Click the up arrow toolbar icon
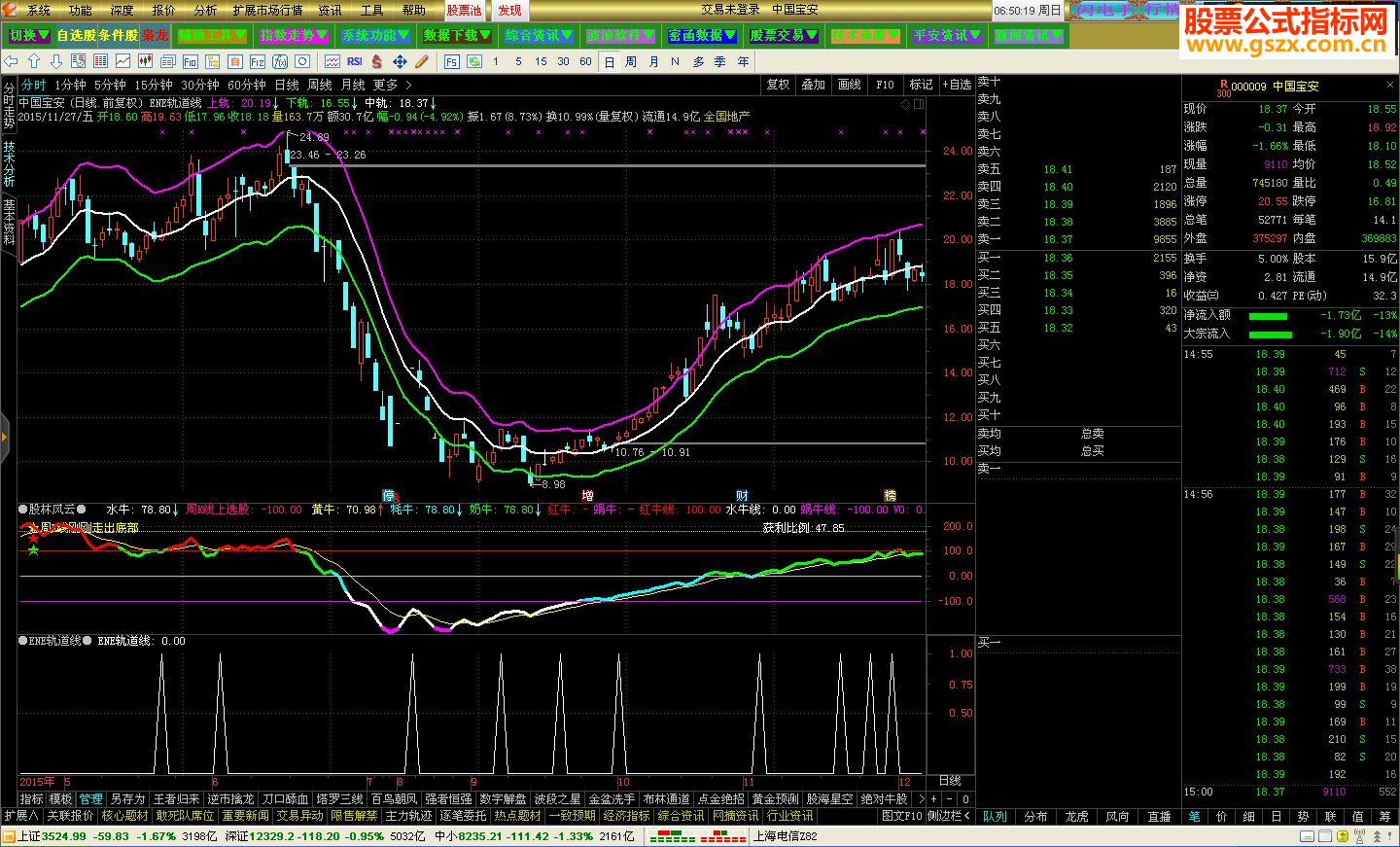The width and height of the screenshot is (1400, 847). pos(34,61)
